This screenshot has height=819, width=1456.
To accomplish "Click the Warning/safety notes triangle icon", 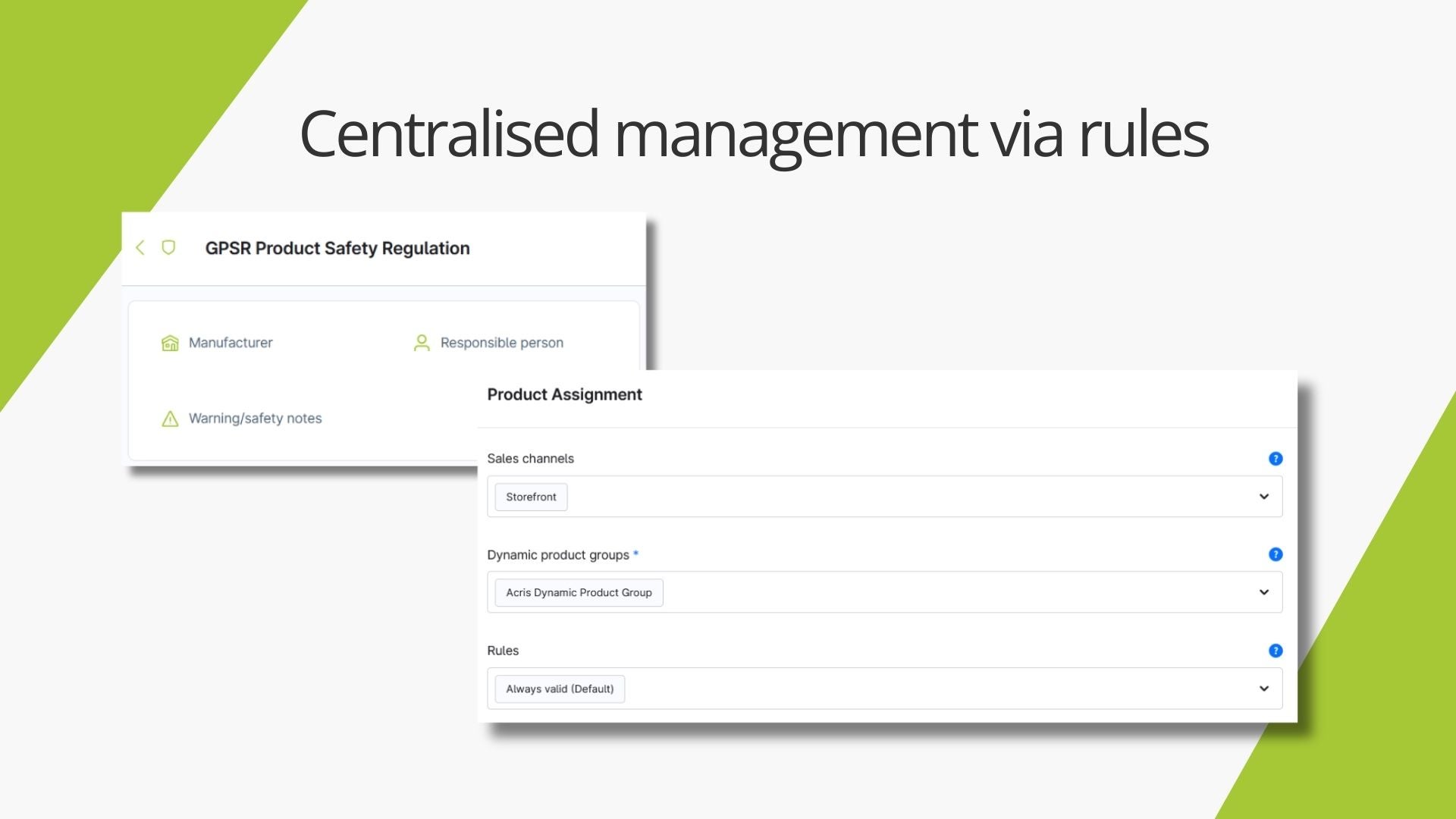I will (170, 419).
